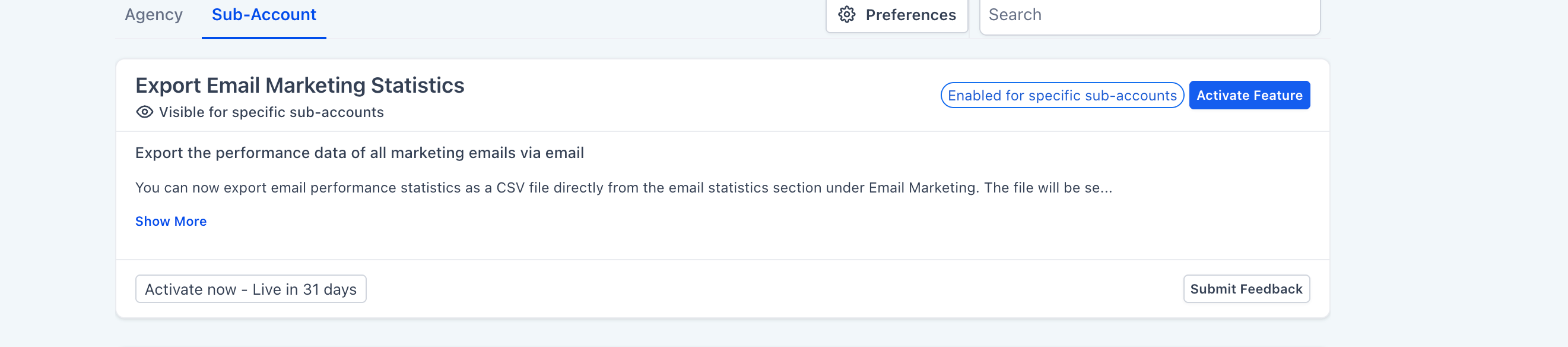Click the Export the performance data summary line

359,153
